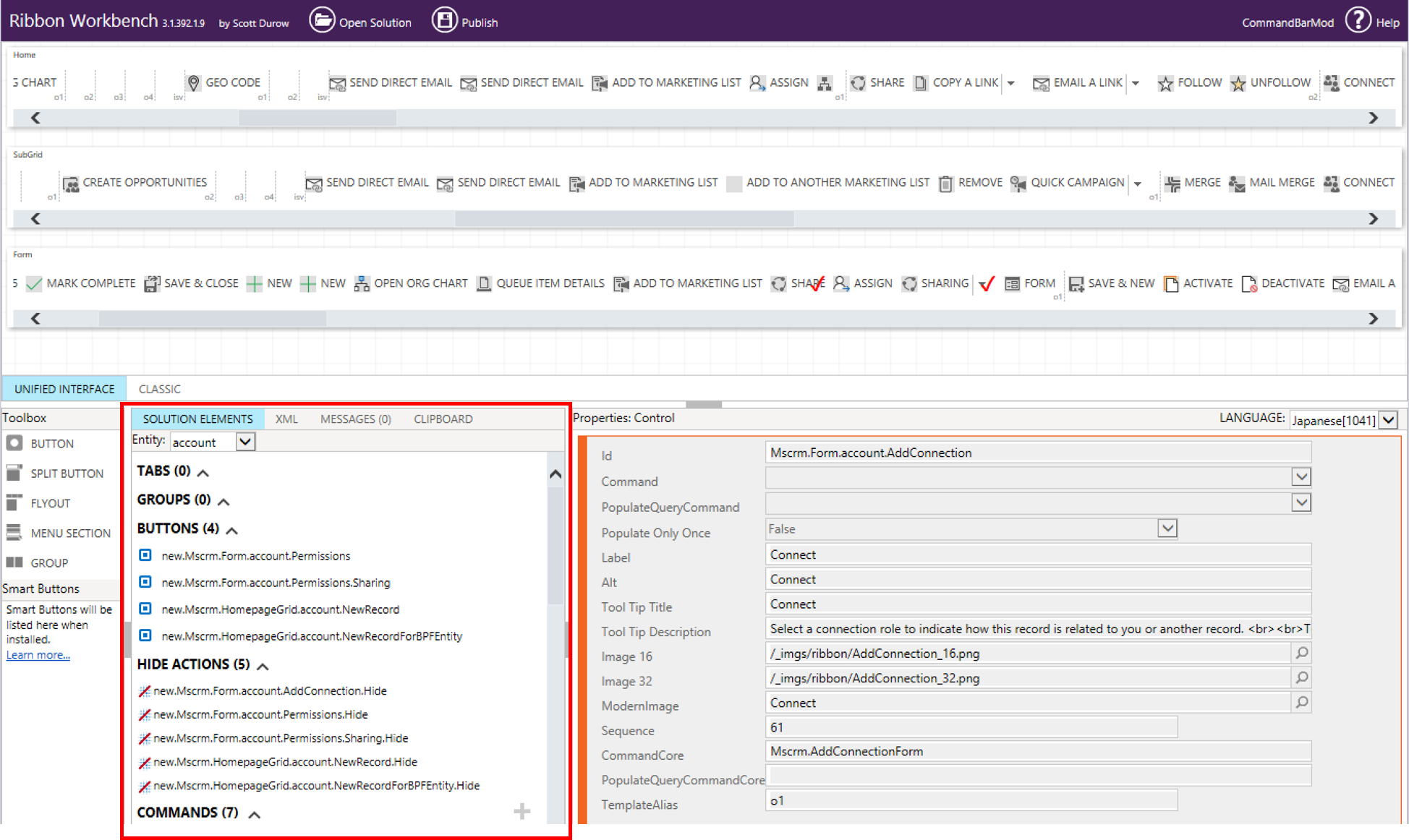Click the Publish save icon

point(444,20)
